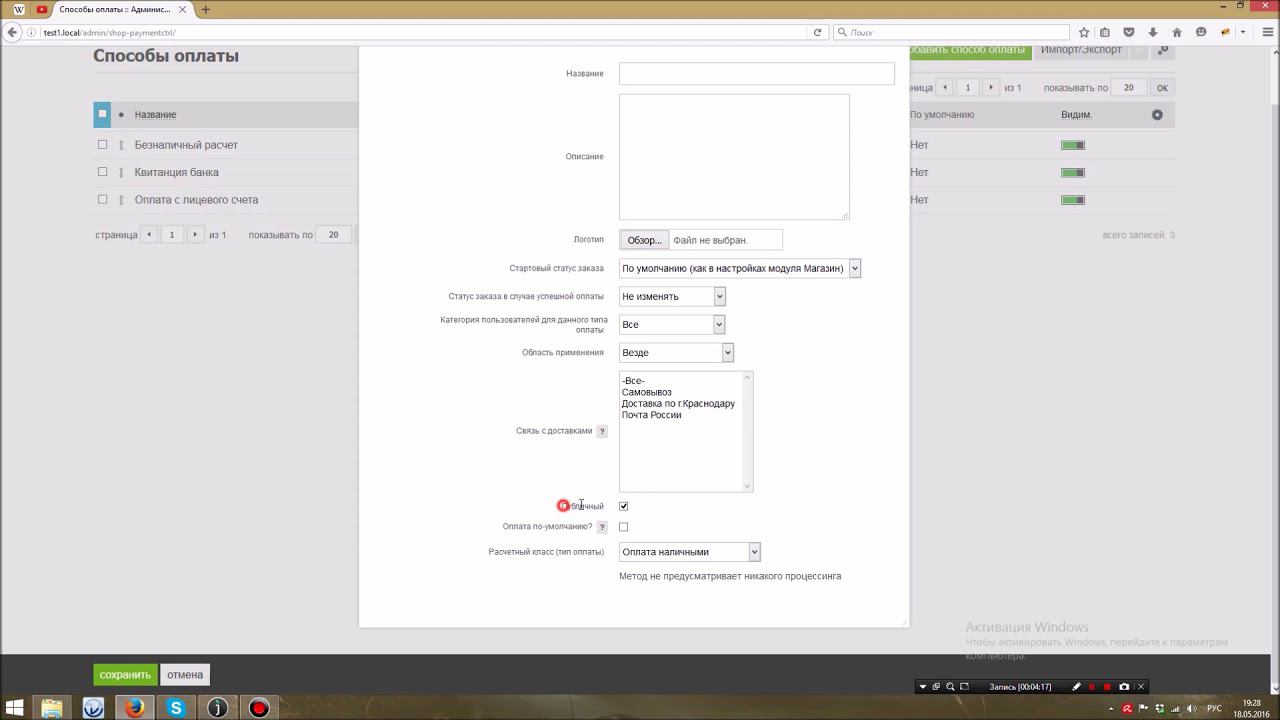Toggle visibility for Оплата с лицевого счета row

1073,200
